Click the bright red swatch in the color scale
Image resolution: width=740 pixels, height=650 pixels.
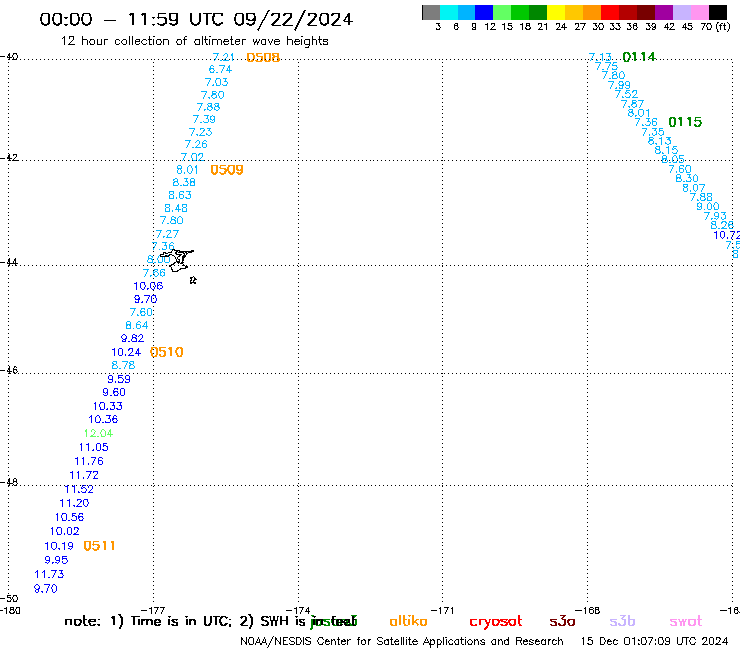point(610,12)
